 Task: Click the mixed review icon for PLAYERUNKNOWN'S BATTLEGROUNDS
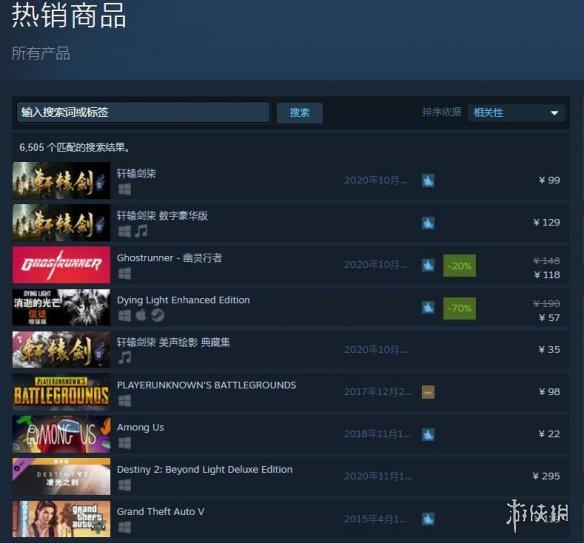428,392
